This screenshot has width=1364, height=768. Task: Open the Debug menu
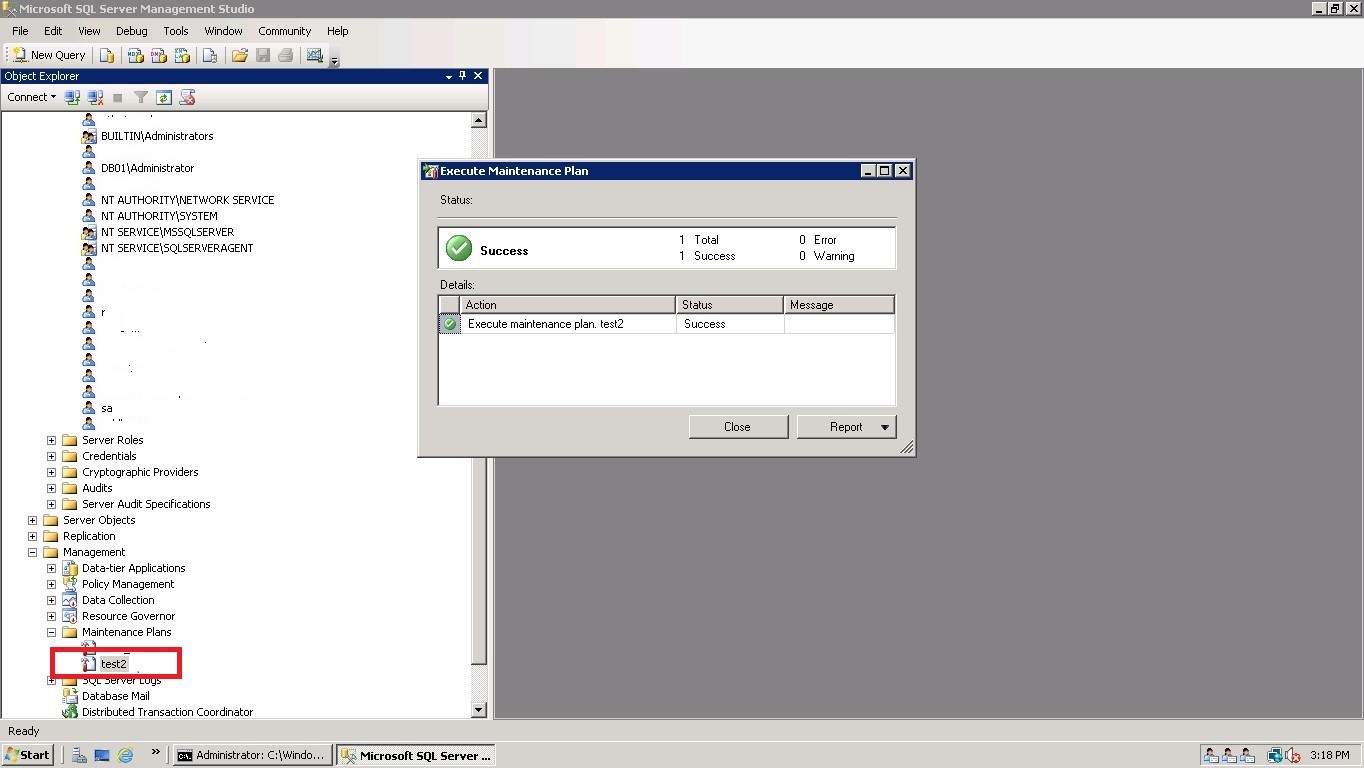click(x=131, y=31)
